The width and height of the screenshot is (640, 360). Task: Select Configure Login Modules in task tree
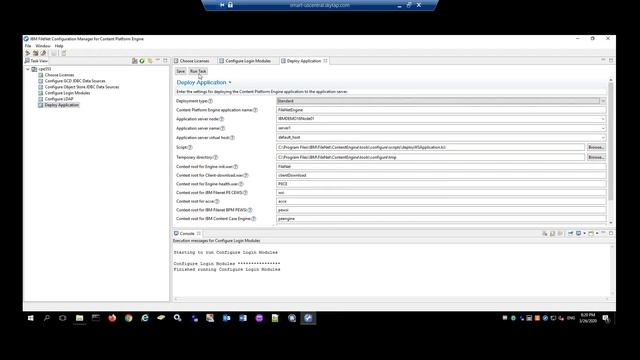67,93
